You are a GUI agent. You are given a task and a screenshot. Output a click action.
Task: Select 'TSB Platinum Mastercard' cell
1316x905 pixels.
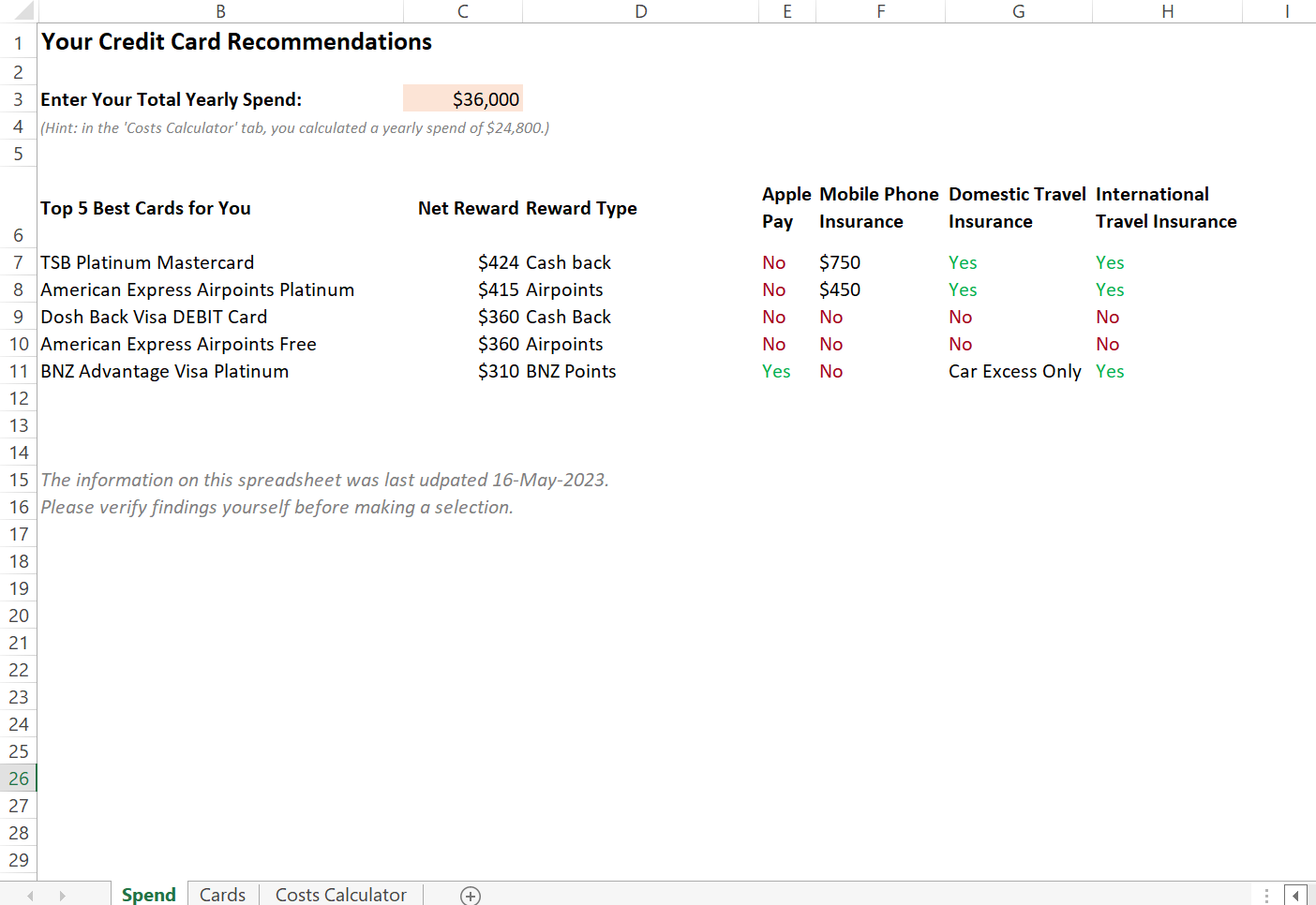click(147, 262)
